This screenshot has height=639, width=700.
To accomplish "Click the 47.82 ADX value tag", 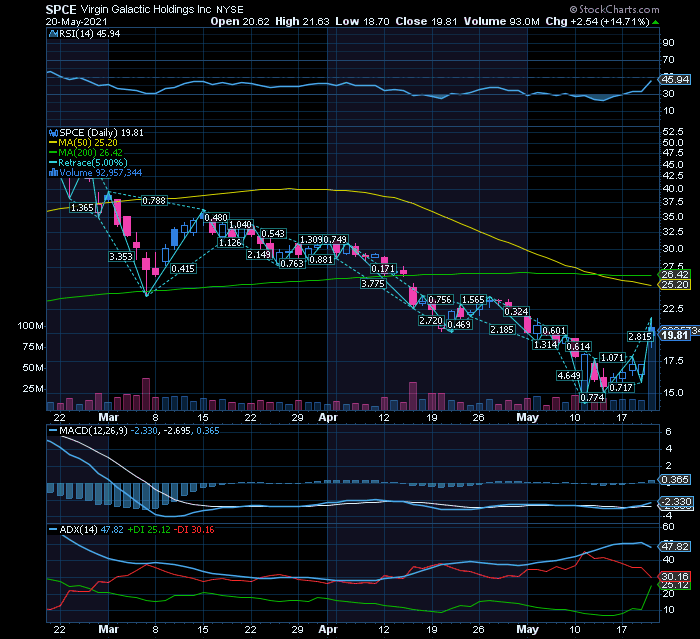I will 675,547.
